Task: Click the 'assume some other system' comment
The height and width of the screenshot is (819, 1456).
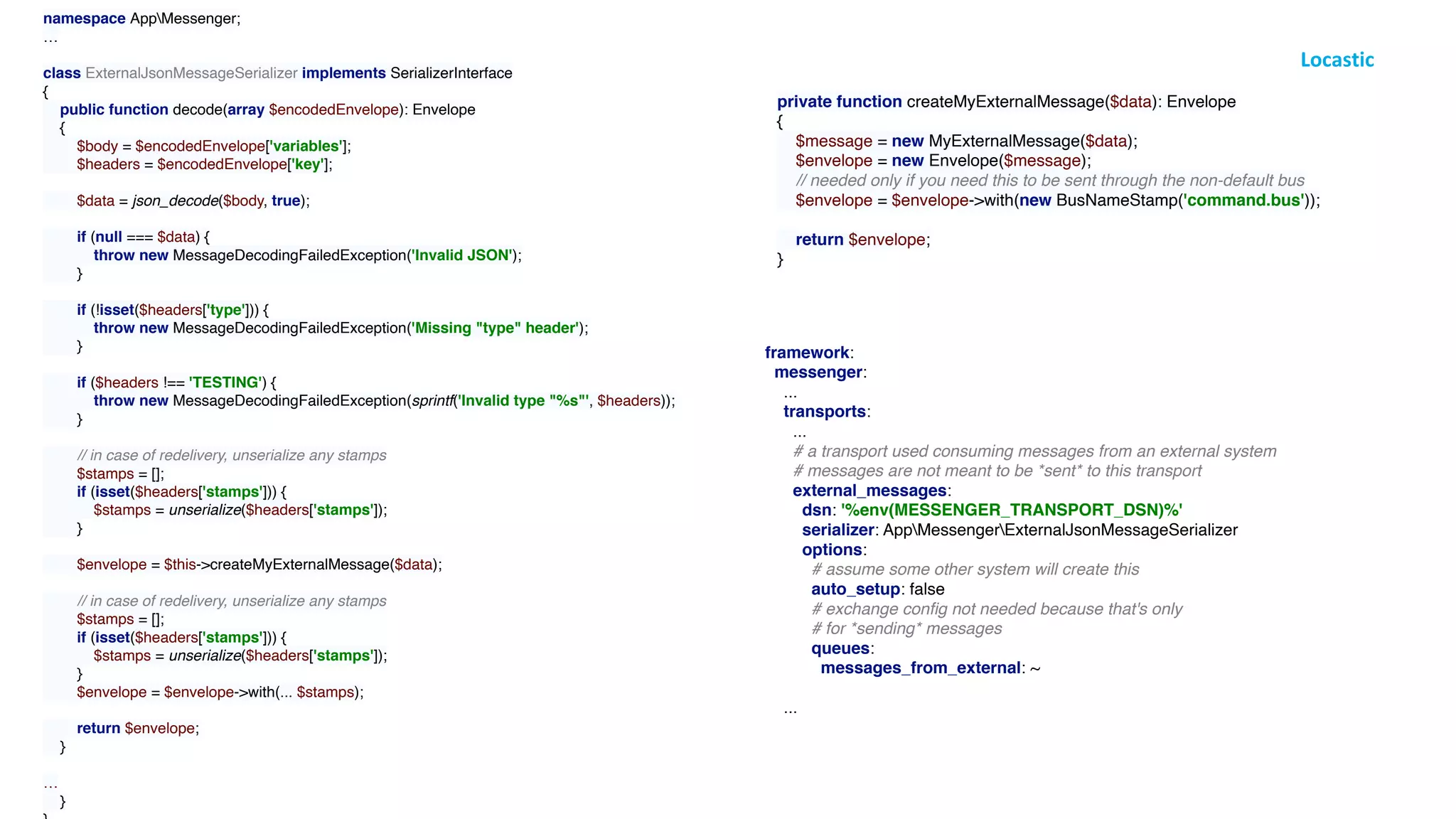Action: pyautogui.click(x=975, y=569)
